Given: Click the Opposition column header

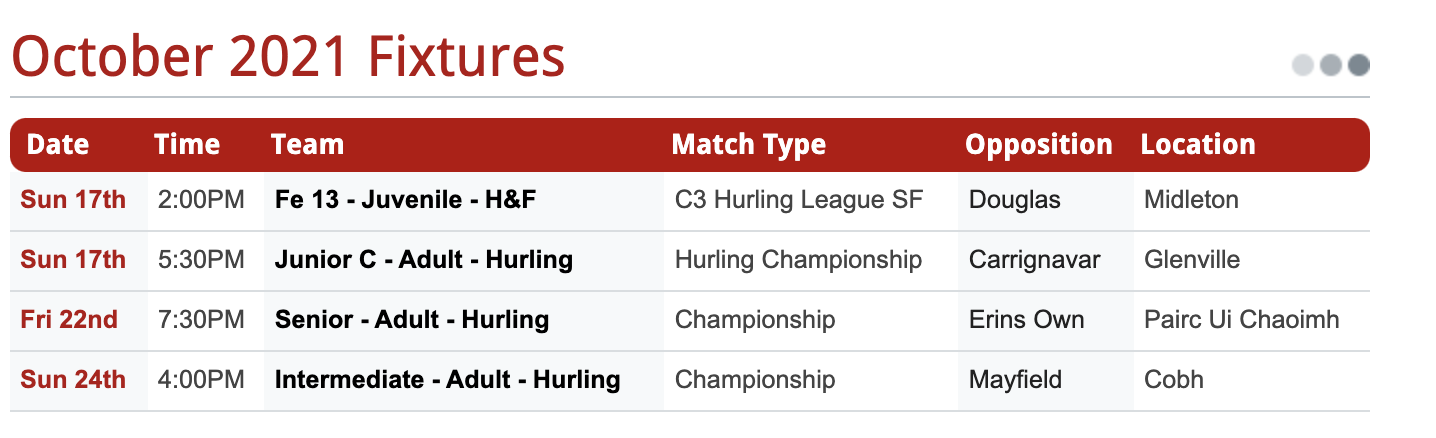Looking at the screenshot, I should (x=1039, y=144).
